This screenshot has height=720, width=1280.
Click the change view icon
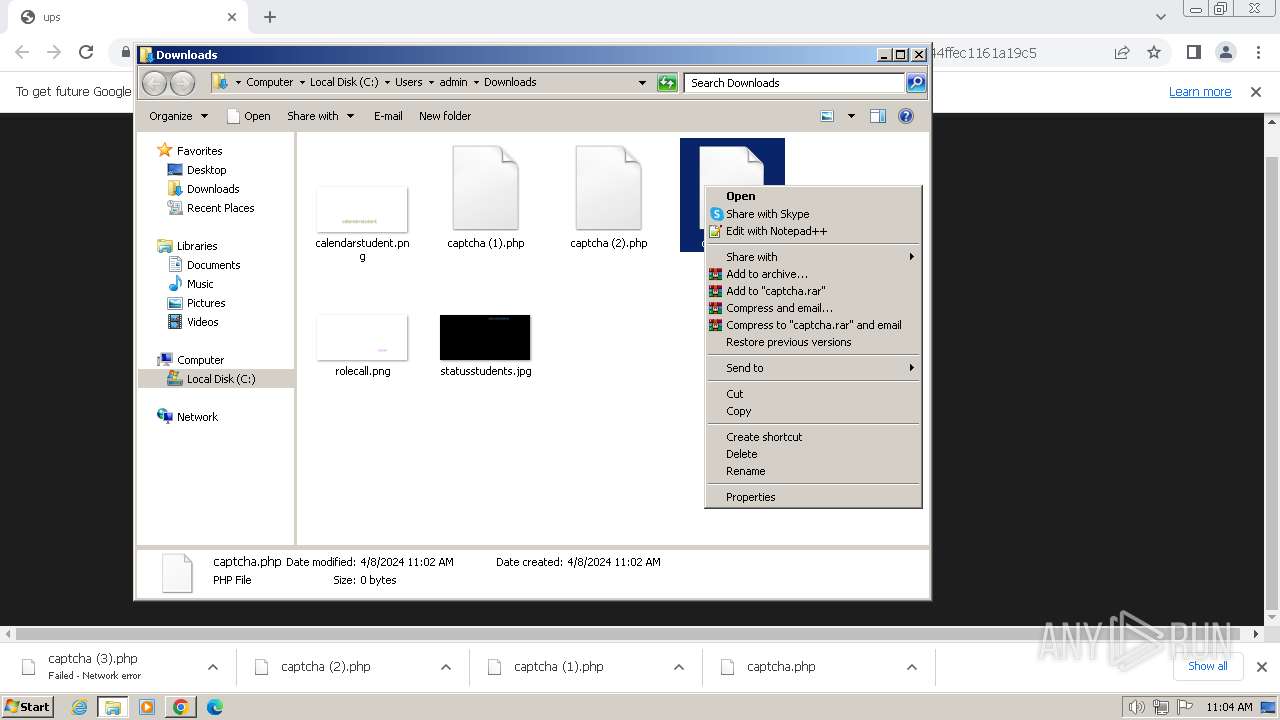click(827, 116)
